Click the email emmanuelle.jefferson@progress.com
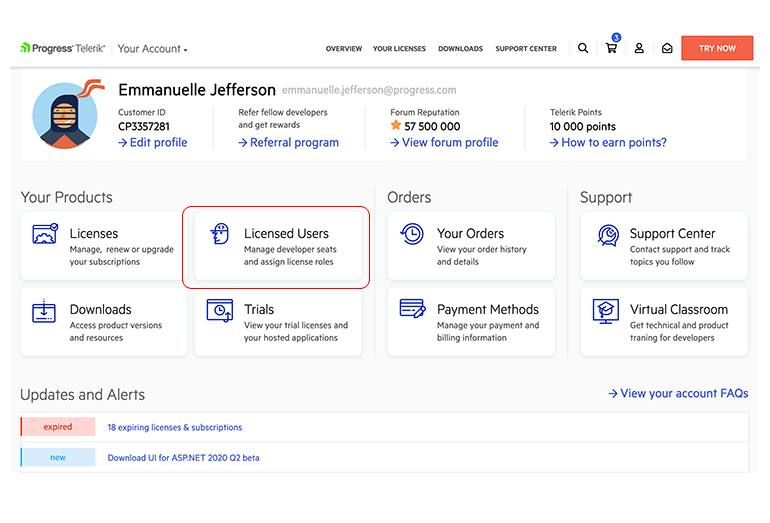The height and width of the screenshot is (523, 770). (369, 90)
